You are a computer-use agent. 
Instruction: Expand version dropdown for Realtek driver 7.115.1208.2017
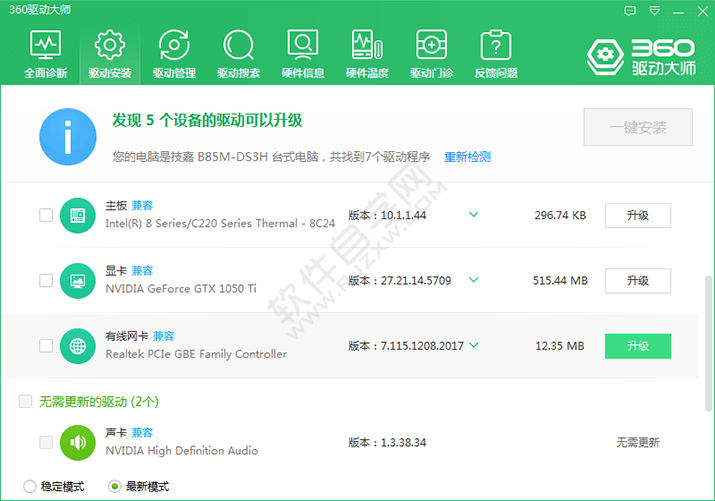[x=474, y=346]
